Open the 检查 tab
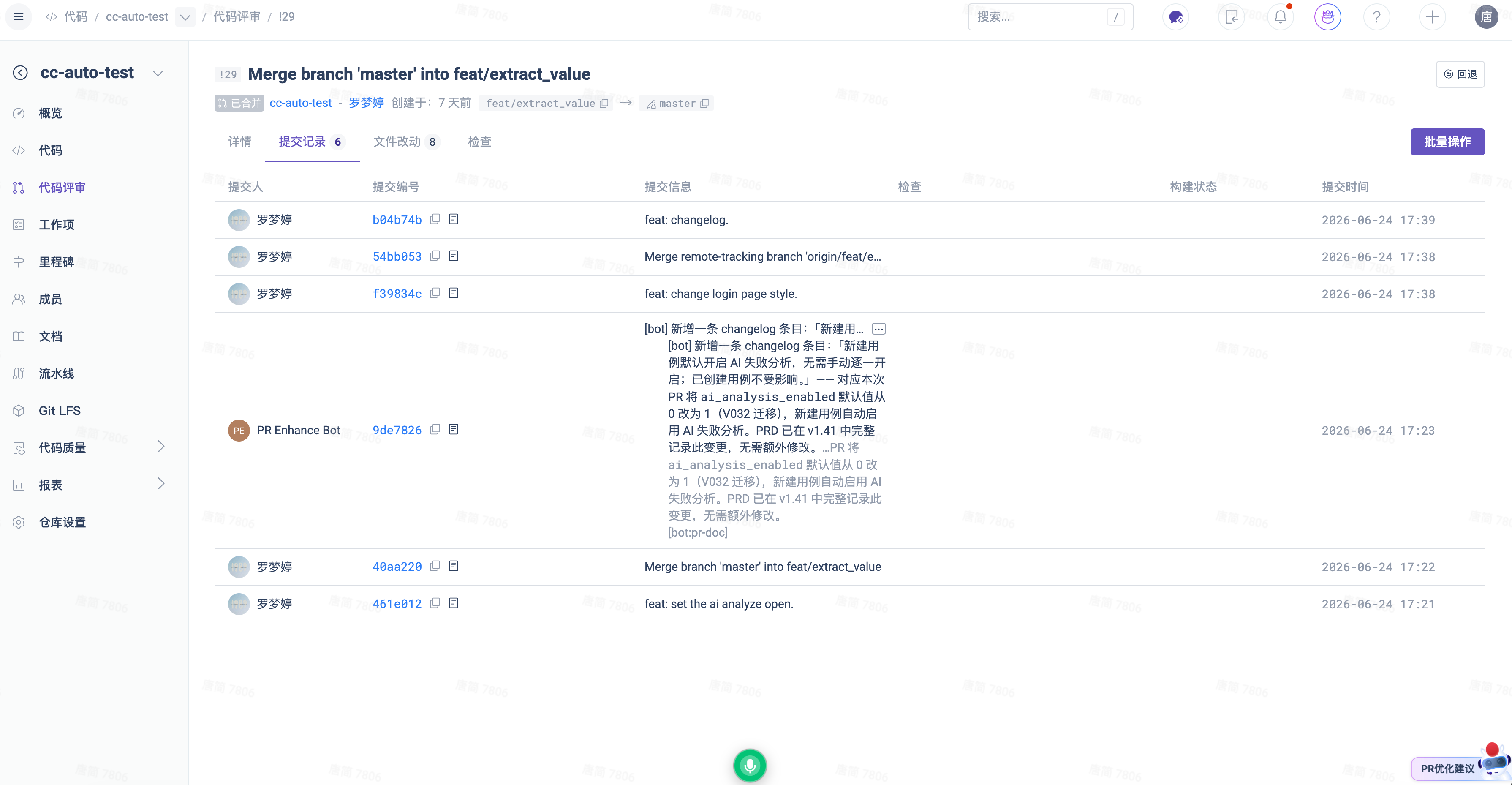Screen dimensions: 1512x785 (479, 142)
